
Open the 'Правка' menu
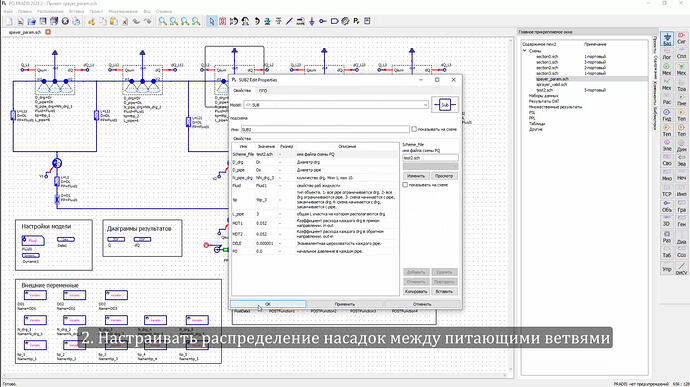(25, 11)
